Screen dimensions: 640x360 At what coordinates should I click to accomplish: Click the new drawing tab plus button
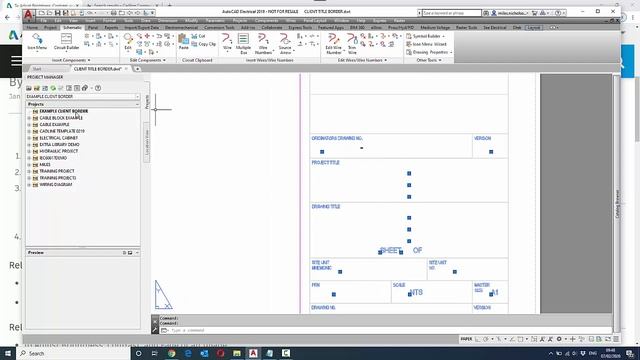138,69
